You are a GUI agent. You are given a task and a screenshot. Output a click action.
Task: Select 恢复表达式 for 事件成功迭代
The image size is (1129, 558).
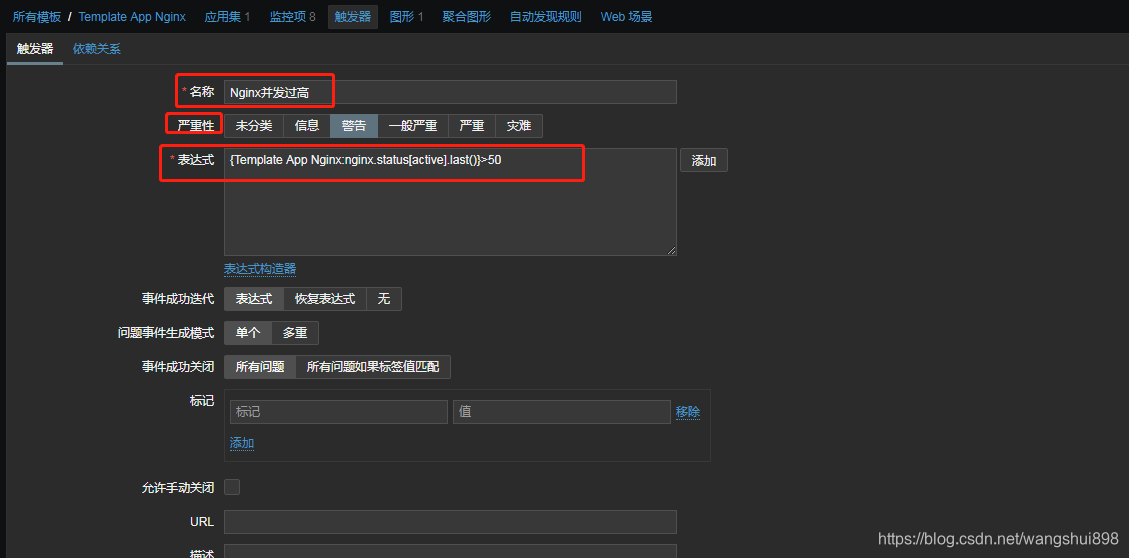[x=325, y=299]
